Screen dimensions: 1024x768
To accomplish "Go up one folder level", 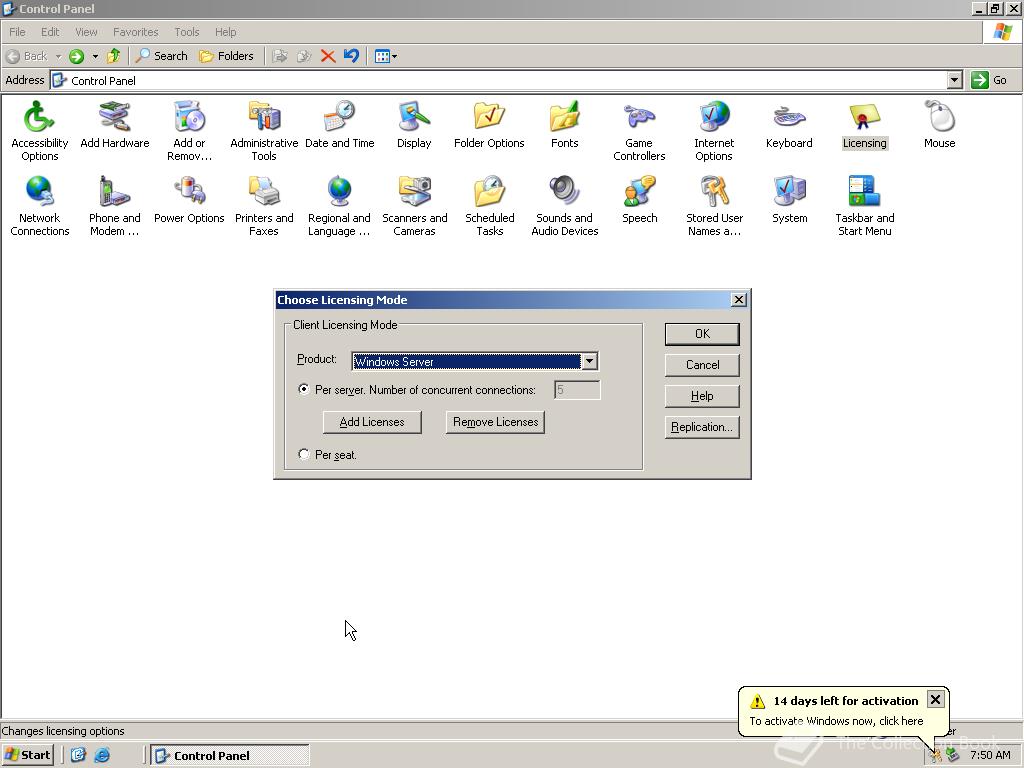I will [114, 56].
